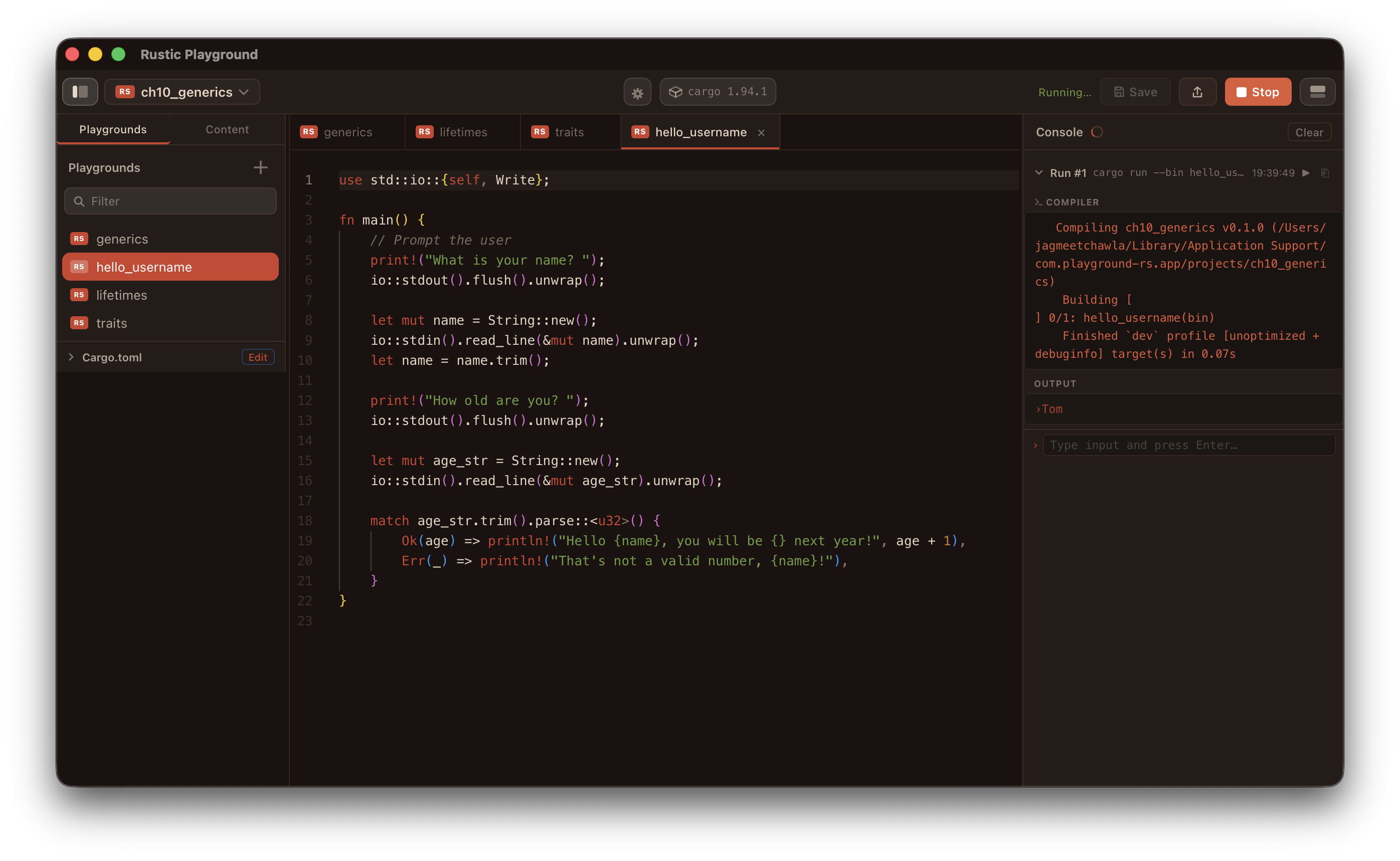
Task: Open the settings gear icon
Action: pyautogui.click(x=637, y=92)
